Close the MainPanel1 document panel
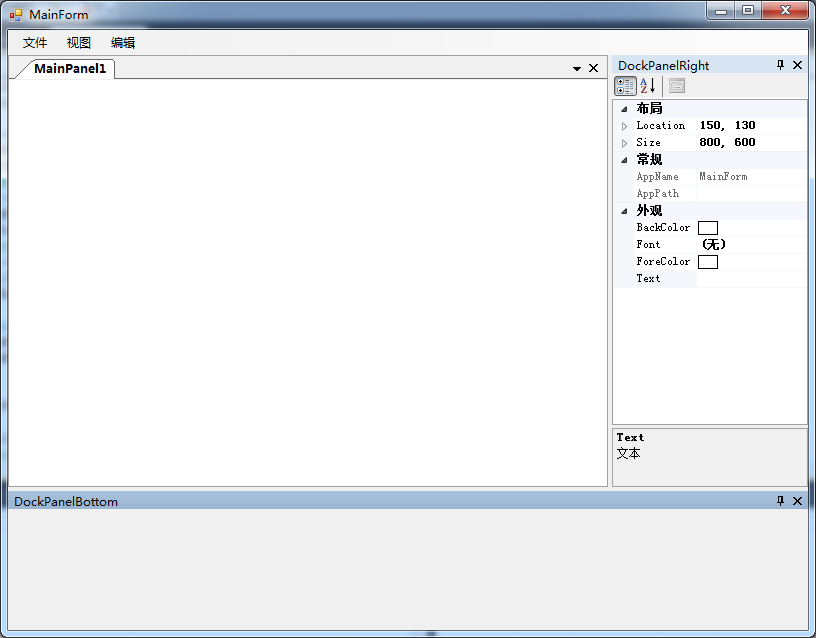Screen dimensions: 816x638 click(x=593, y=68)
